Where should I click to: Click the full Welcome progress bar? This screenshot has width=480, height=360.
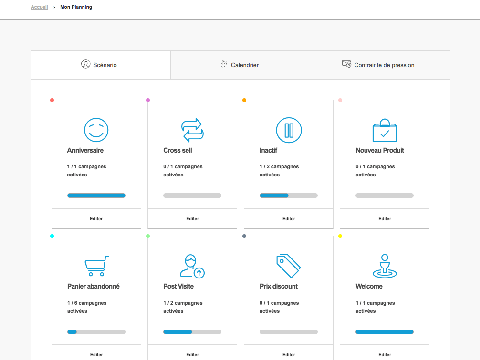coord(385,332)
